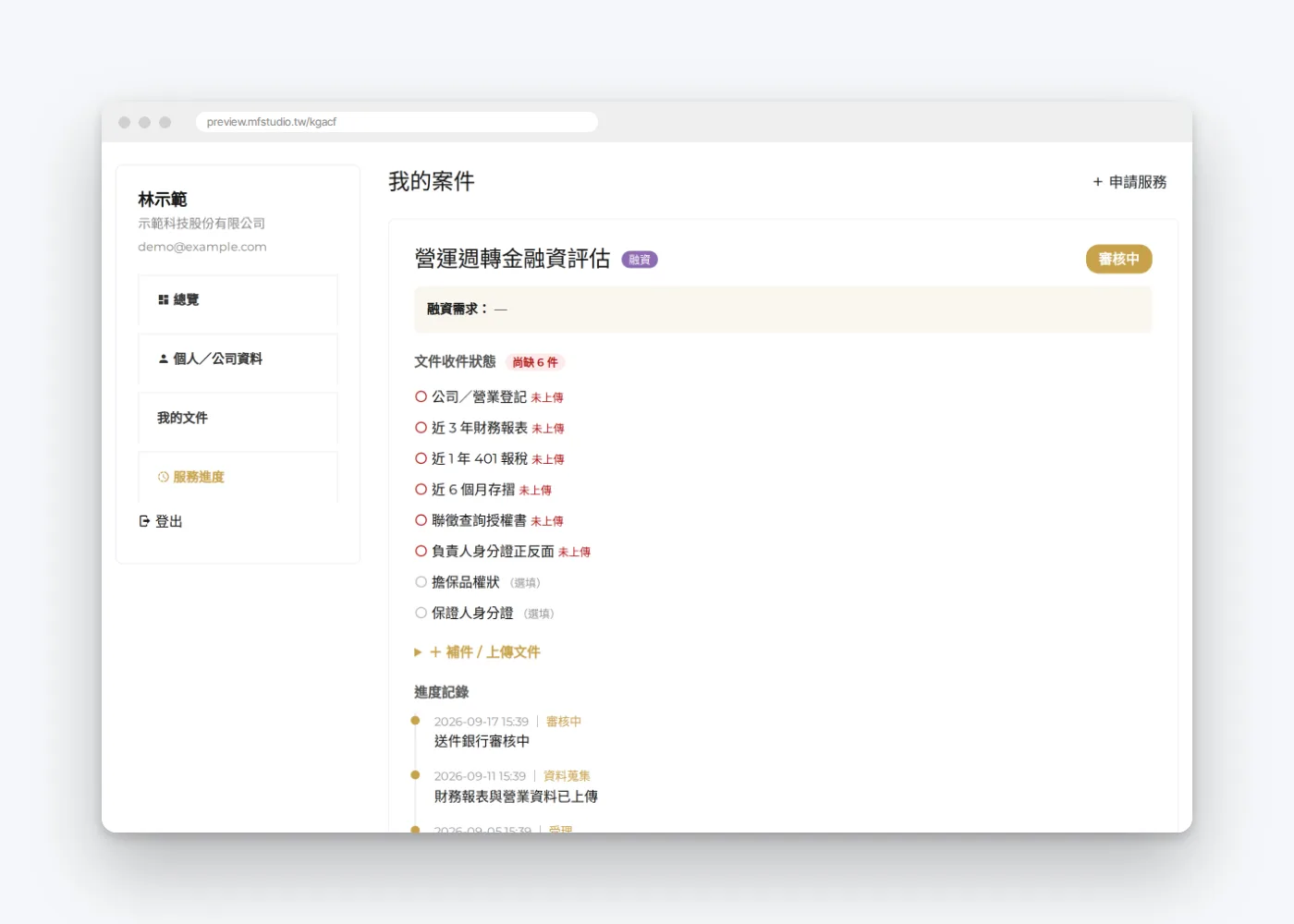The image size is (1294, 924).
Task: Open 個人／公司資料 in the sidebar
Action: (x=238, y=359)
